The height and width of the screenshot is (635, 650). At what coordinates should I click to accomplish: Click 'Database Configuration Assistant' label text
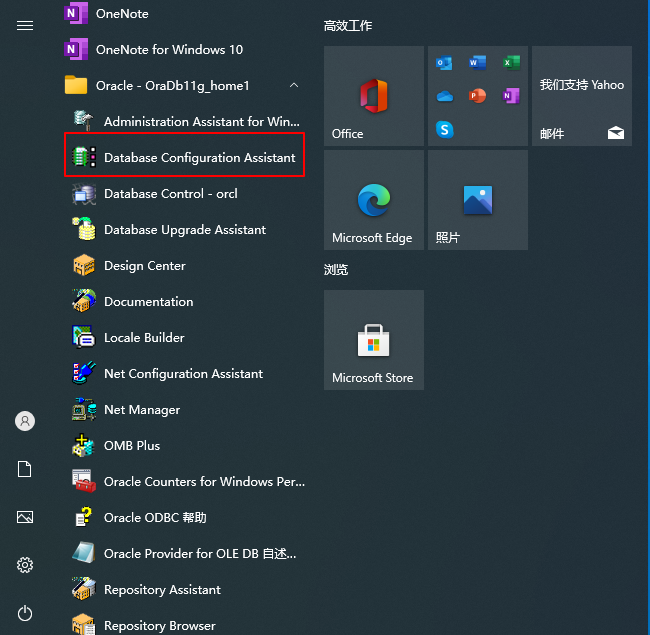click(200, 158)
